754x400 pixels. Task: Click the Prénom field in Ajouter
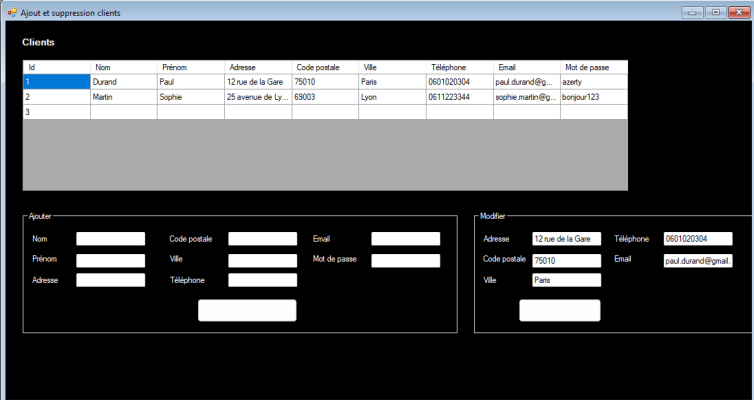(111, 260)
